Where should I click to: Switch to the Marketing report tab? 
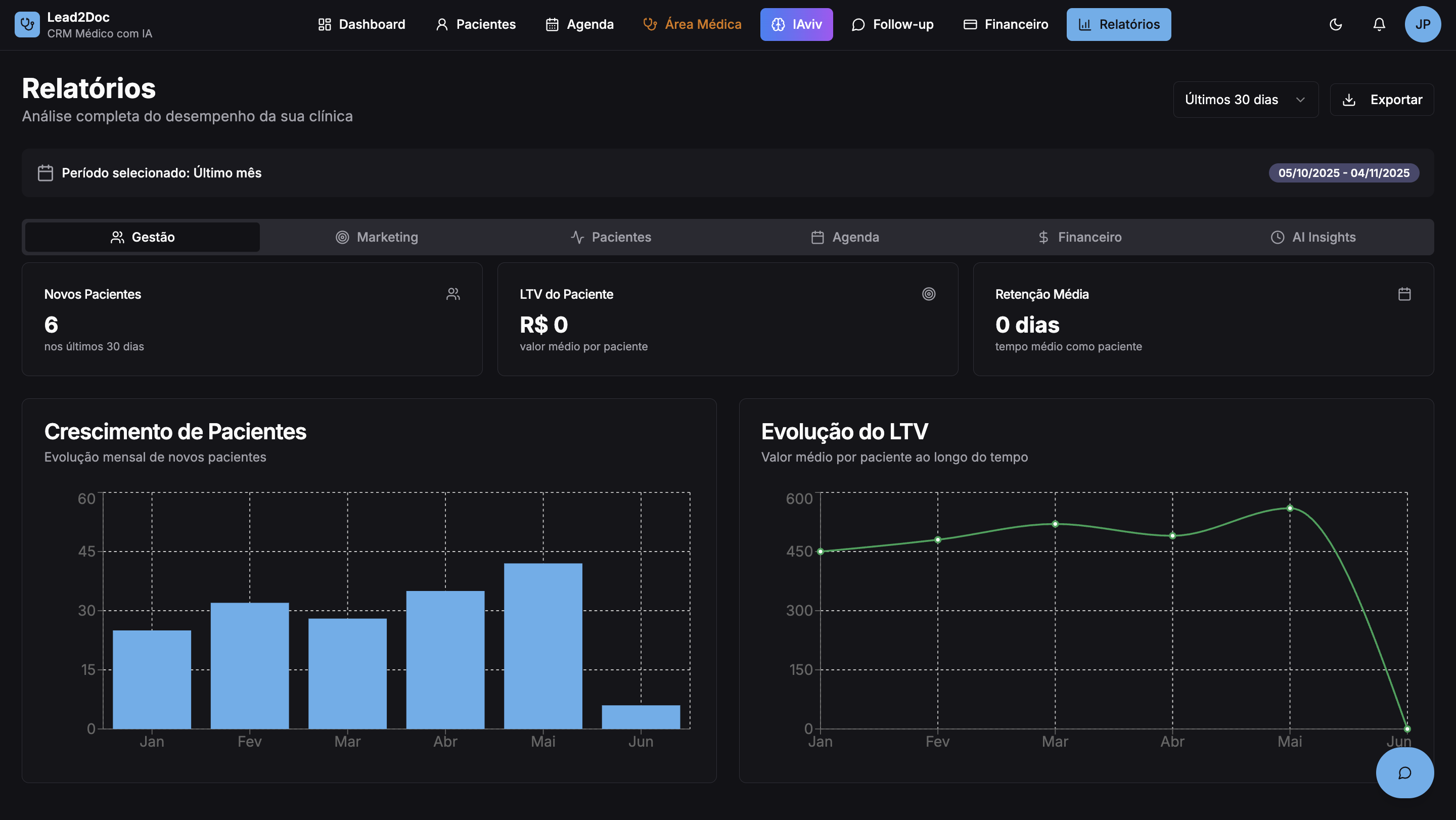(x=377, y=237)
